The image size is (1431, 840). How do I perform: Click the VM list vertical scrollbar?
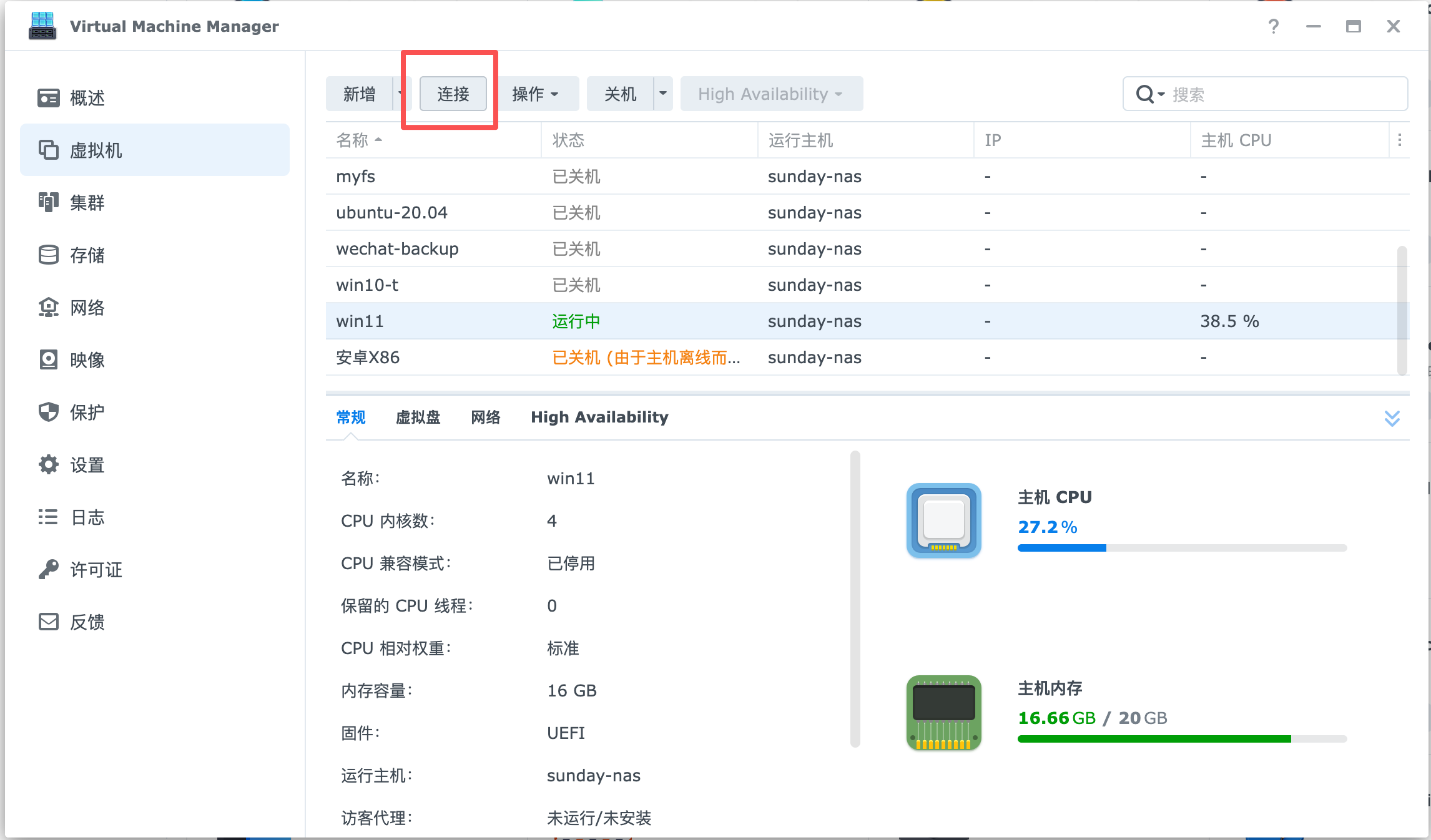click(x=1402, y=310)
